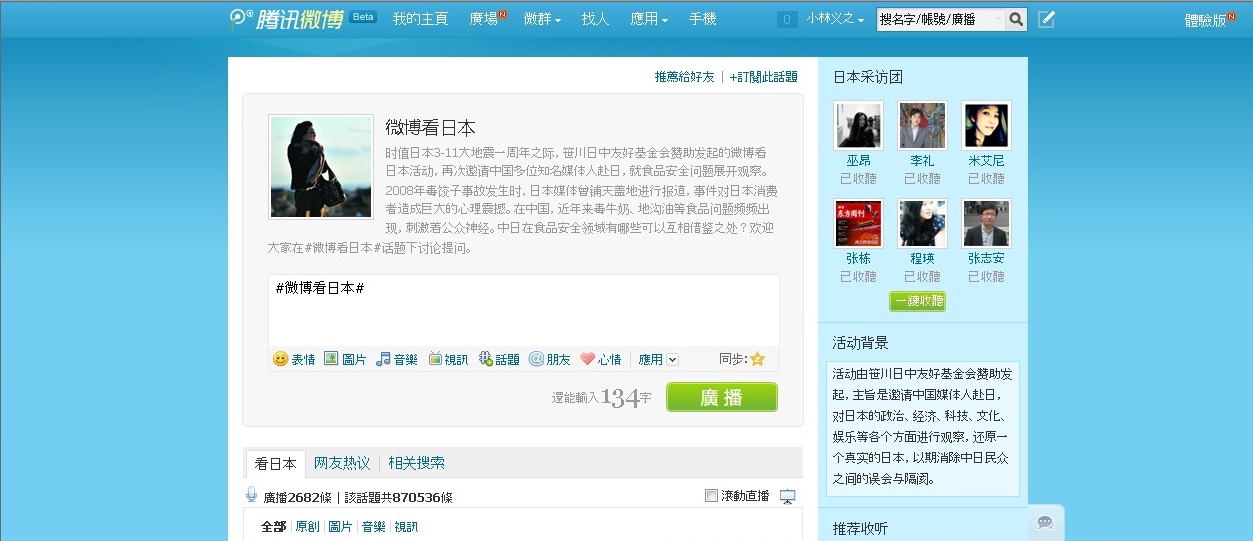Screen dimensions: 1253x541
Task: Open the message count badge showing 0
Action: (x=787, y=19)
